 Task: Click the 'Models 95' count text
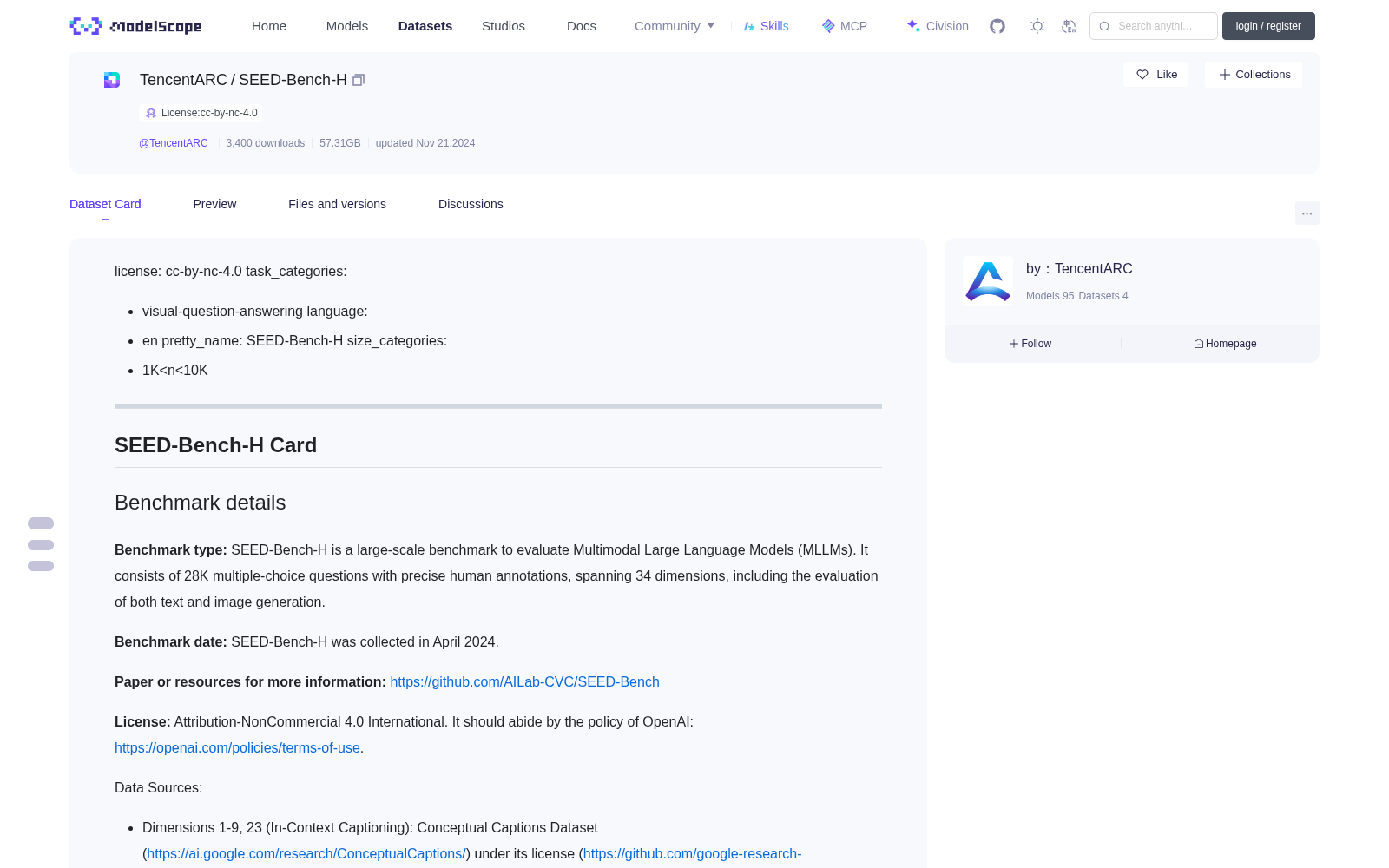coord(1050,296)
